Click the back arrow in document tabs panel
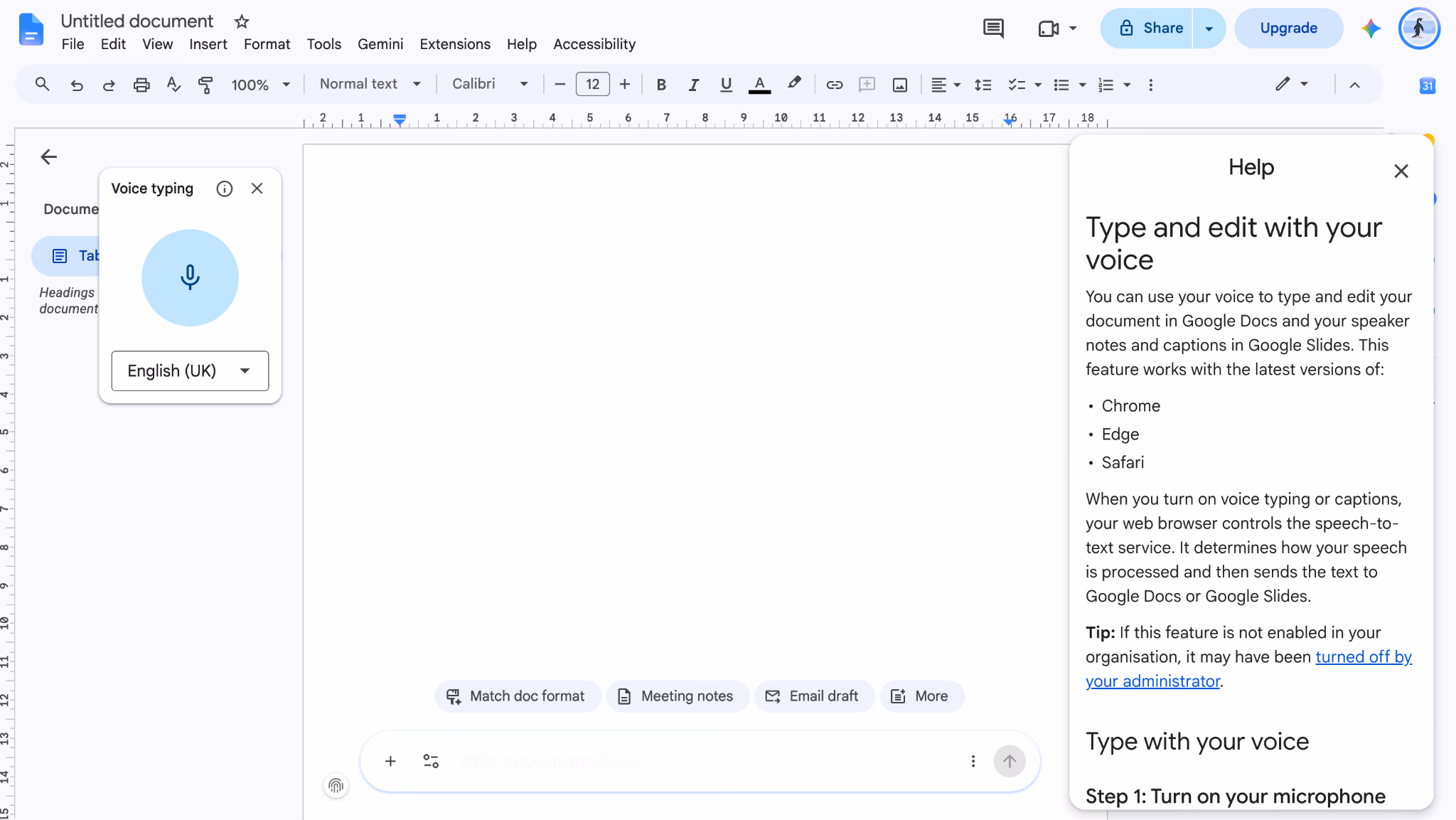Screen dimensions: 1456x820 pos(48,156)
